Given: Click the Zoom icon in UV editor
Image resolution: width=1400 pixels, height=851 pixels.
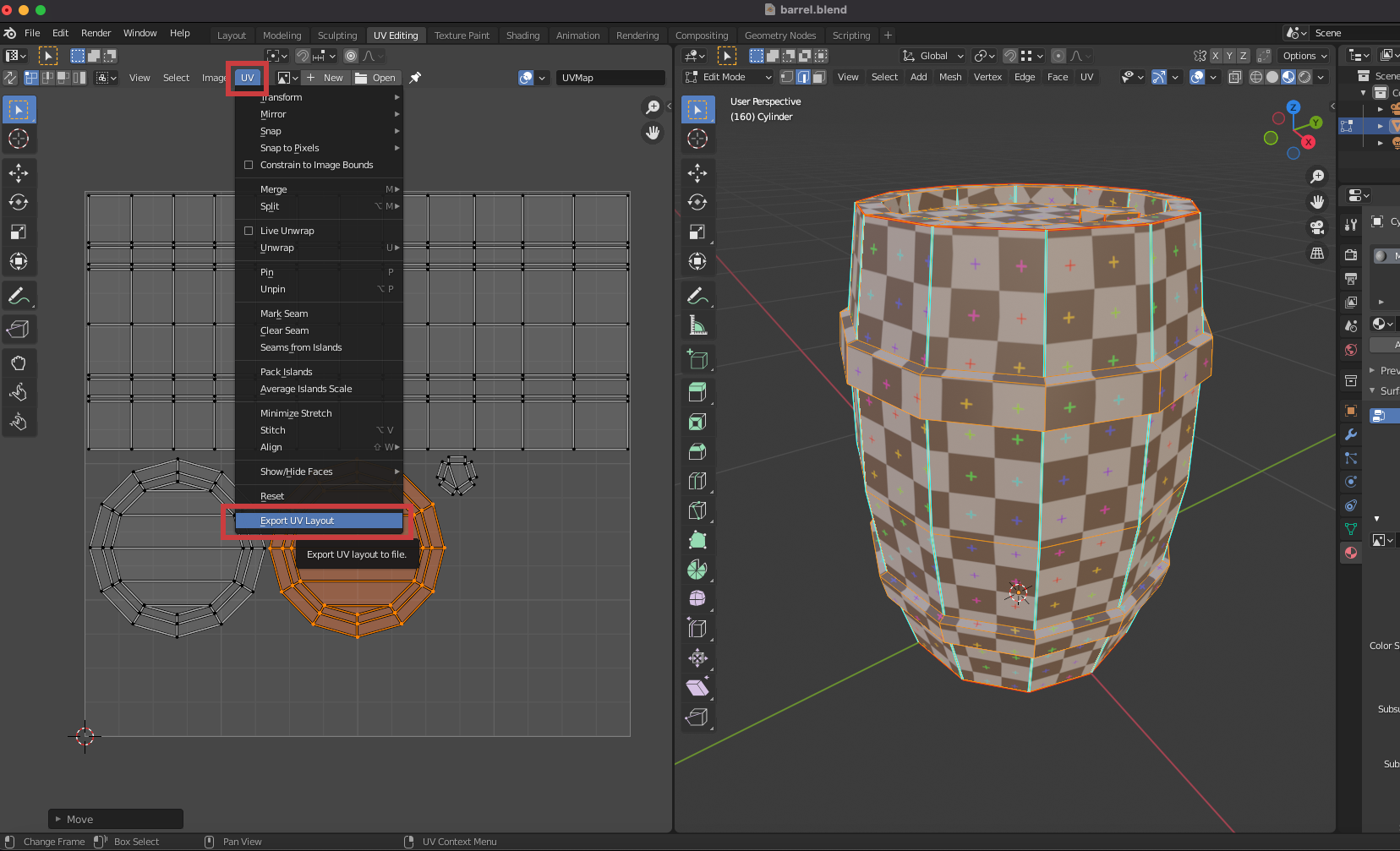Looking at the screenshot, I should click(x=653, y=107).
